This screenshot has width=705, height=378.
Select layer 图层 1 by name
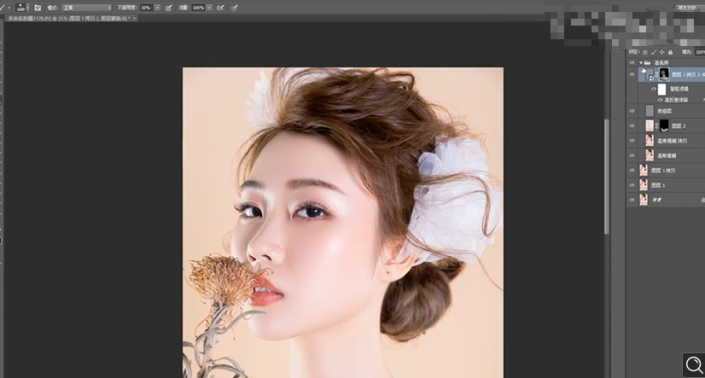(x=658, y=185)
